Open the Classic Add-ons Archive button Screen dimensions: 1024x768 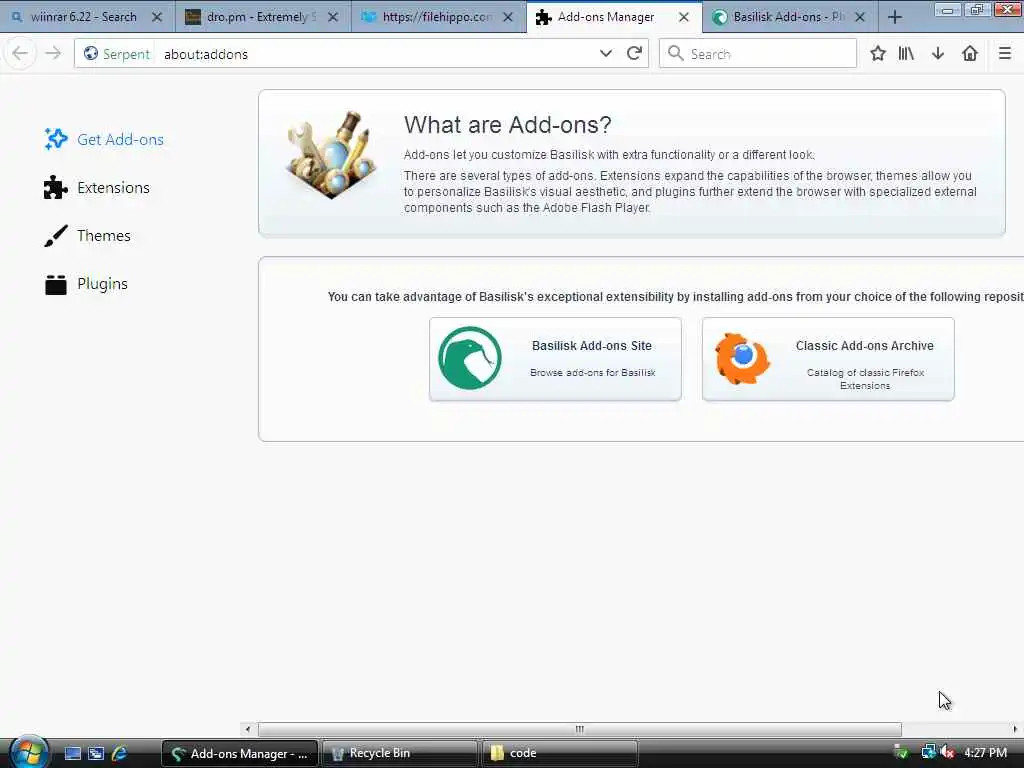click(828, 359)
